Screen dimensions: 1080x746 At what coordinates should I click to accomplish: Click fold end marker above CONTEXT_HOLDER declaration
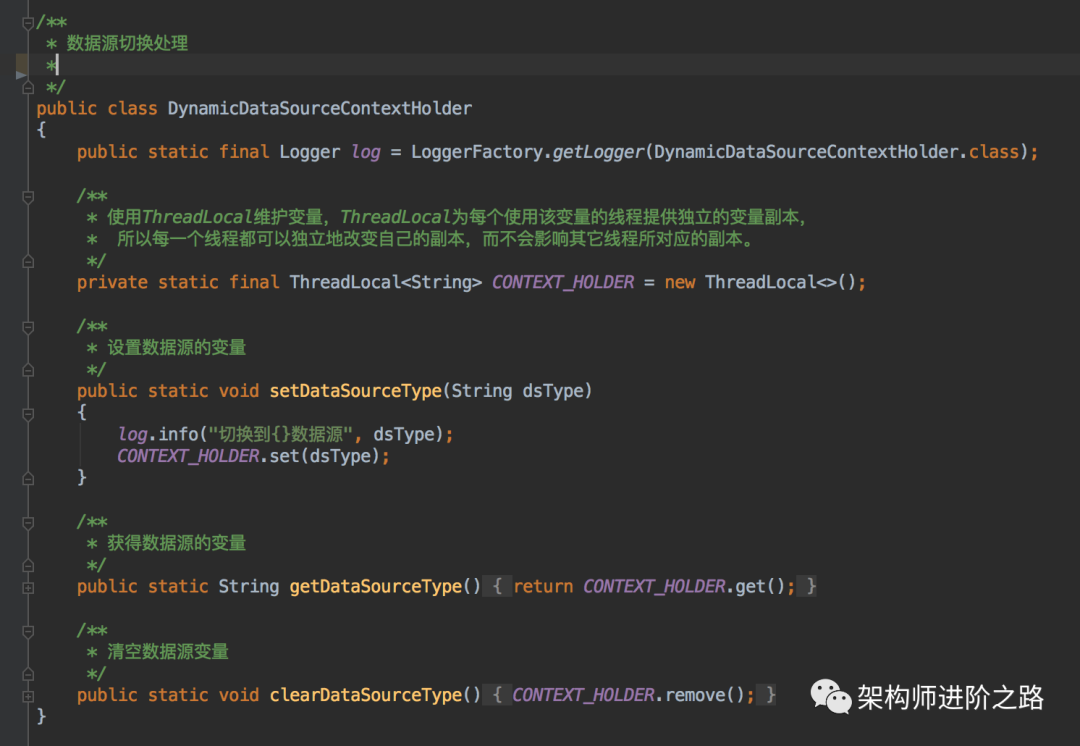pos(28,262)
